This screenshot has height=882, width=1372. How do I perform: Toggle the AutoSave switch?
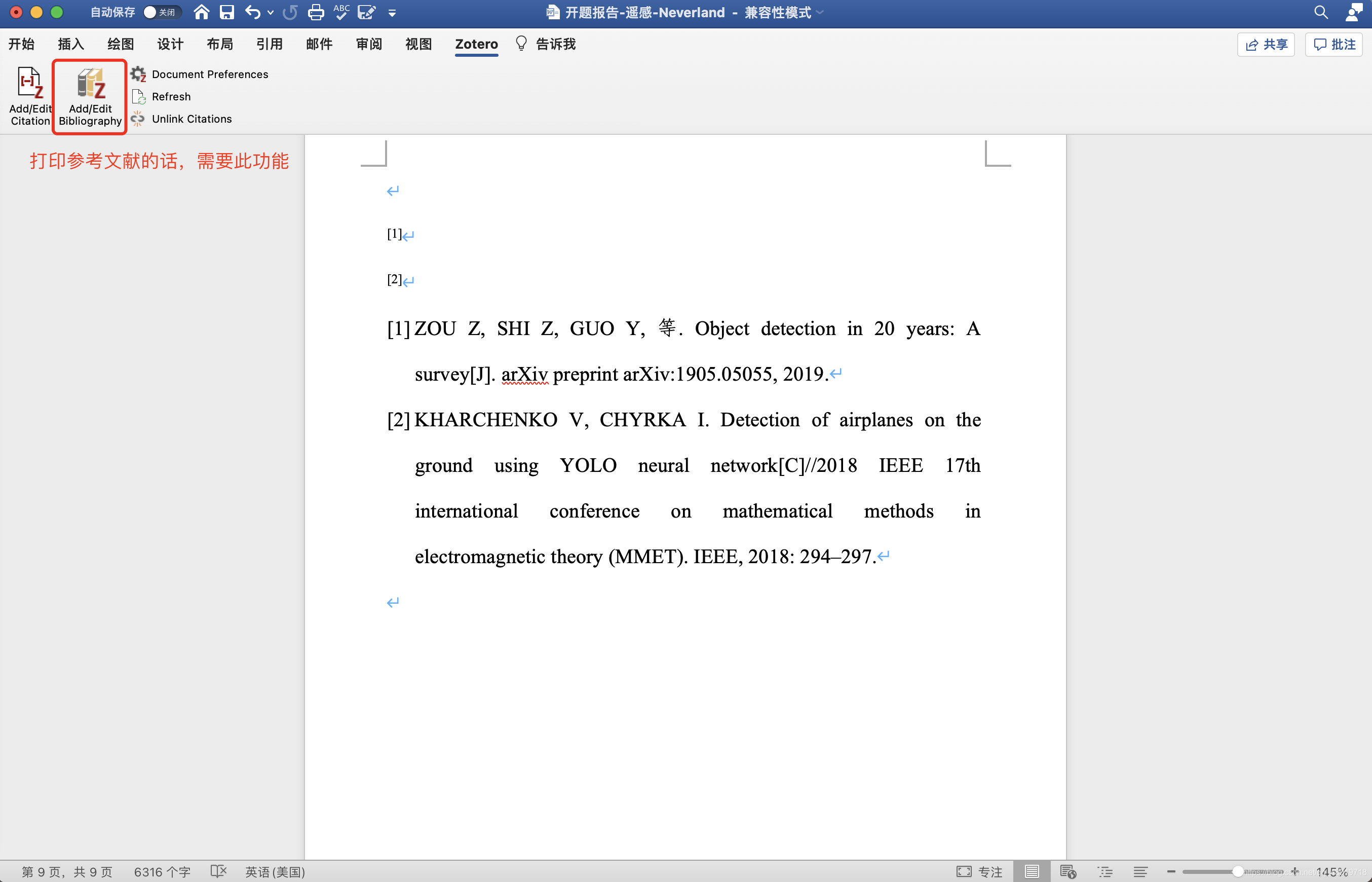click(162, 12)
